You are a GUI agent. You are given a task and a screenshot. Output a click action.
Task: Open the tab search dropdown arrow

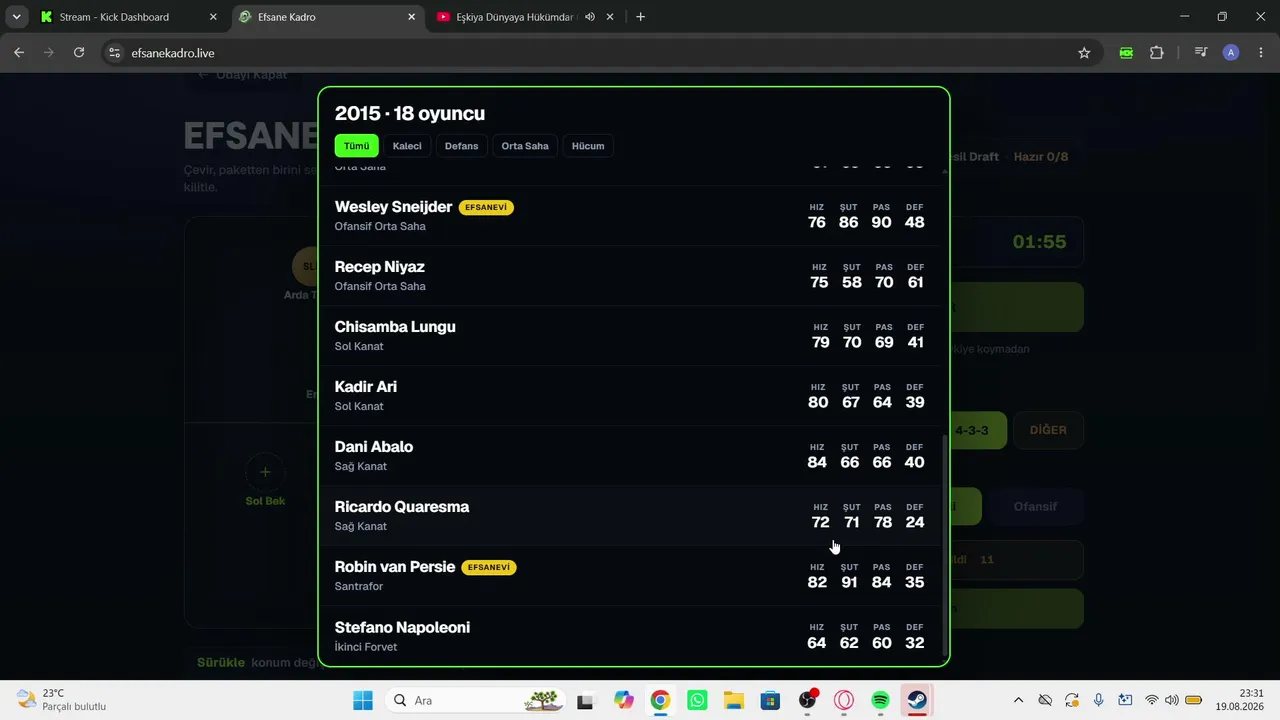[x=17, y=17]
